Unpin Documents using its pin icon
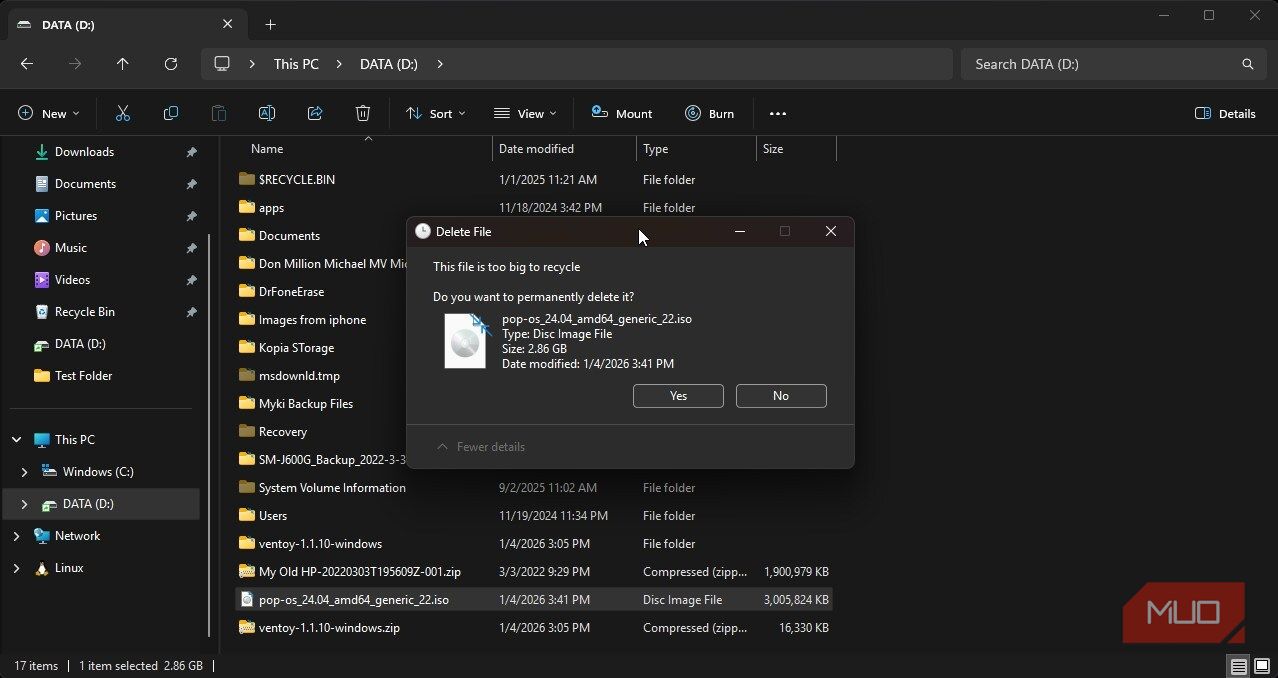Image resolution: width=1278 pixels, height=678 pixels. [191, 184]
